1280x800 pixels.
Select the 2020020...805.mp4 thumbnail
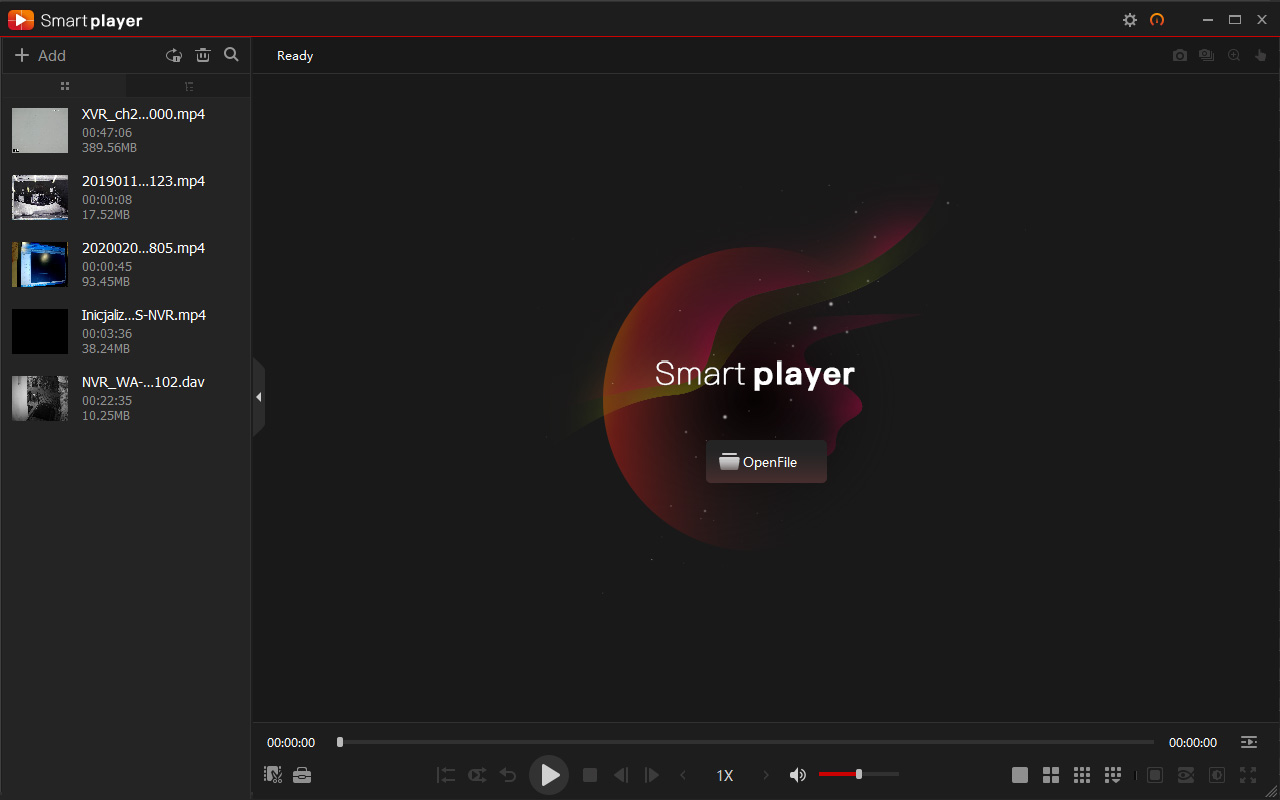click(x=40, y=264)
